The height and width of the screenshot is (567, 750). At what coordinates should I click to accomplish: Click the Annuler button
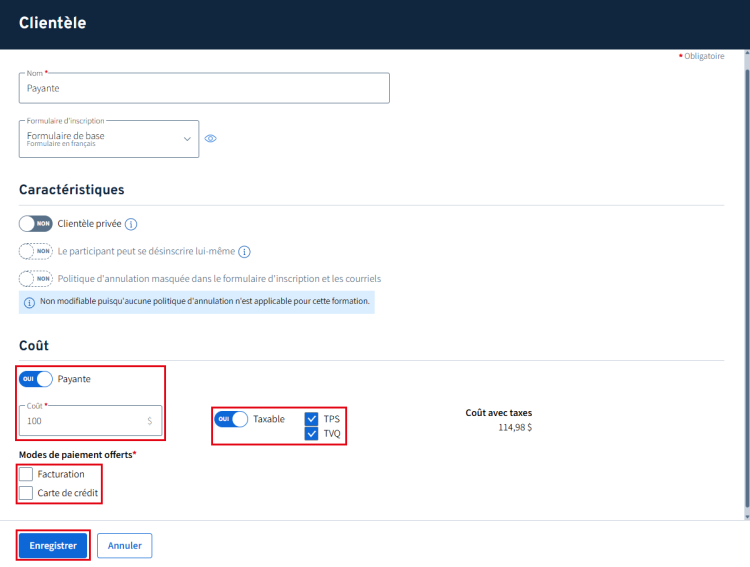click(x=124, y=546)
